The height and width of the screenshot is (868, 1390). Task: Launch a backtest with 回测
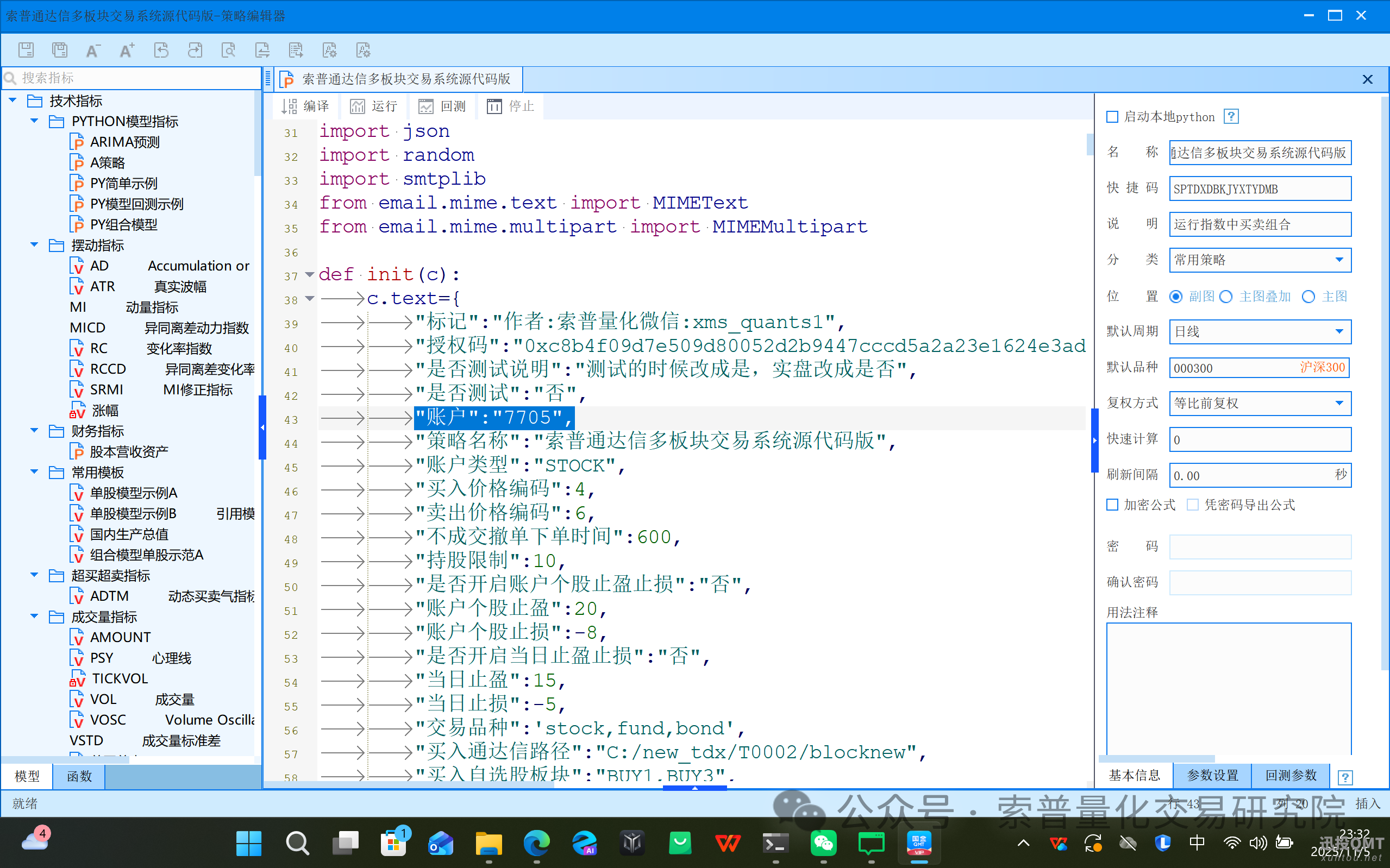coord(442,106)
